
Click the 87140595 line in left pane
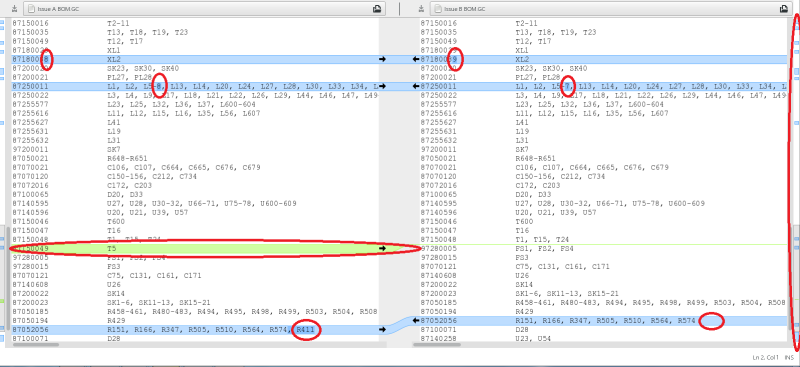(x=194, y=203)
